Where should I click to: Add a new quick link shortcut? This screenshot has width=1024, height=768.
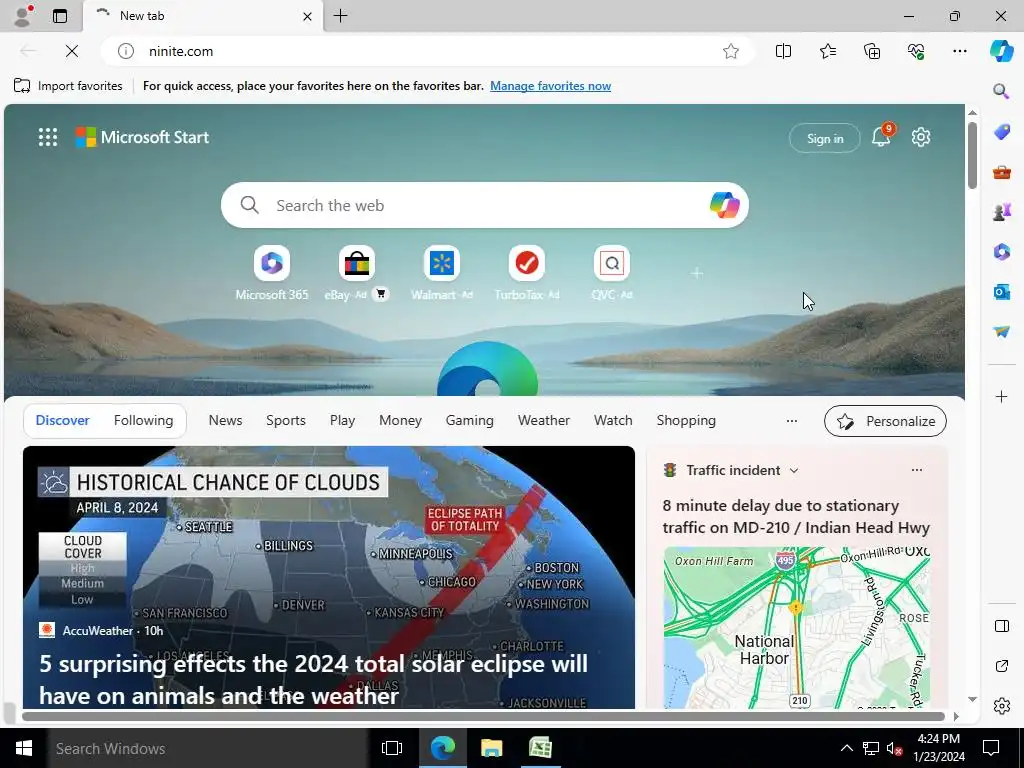pos(697,273)
